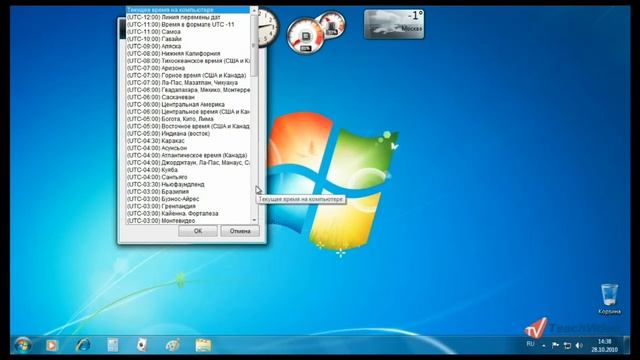The width and height of the screenshot is (640, 360).
Task: Select '(UTC-06:00) Саскачеван' time zone
Action: pos(188,97)
